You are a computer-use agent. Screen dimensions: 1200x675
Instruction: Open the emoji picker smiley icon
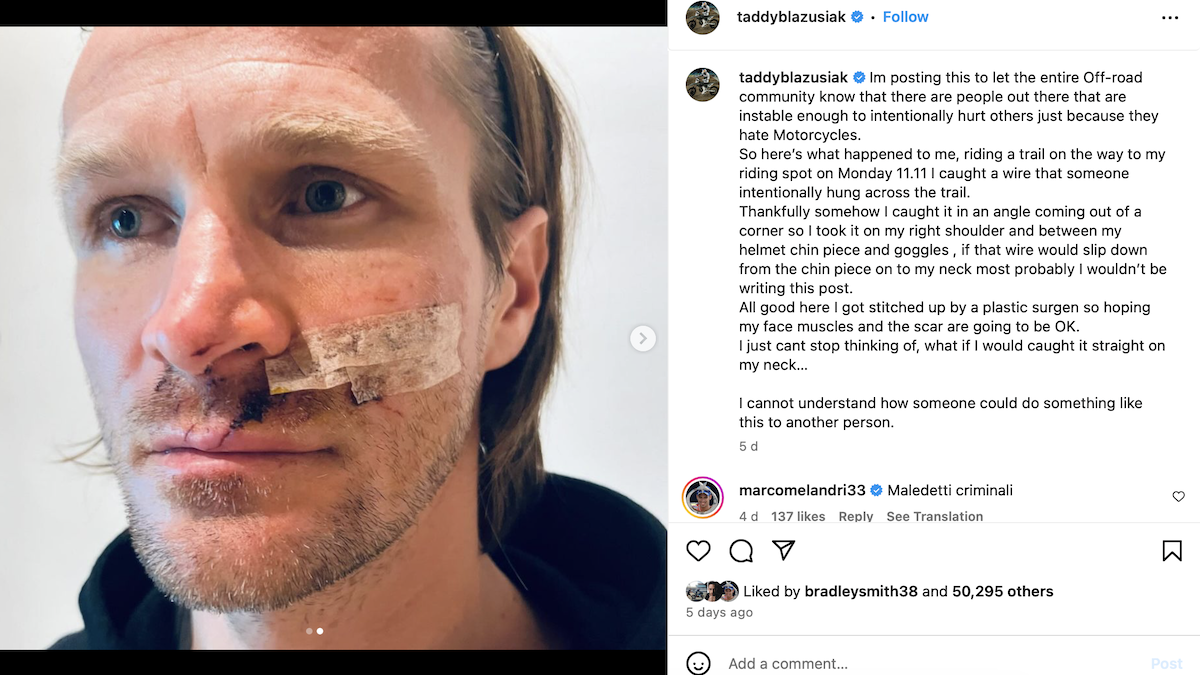(701, 662)
